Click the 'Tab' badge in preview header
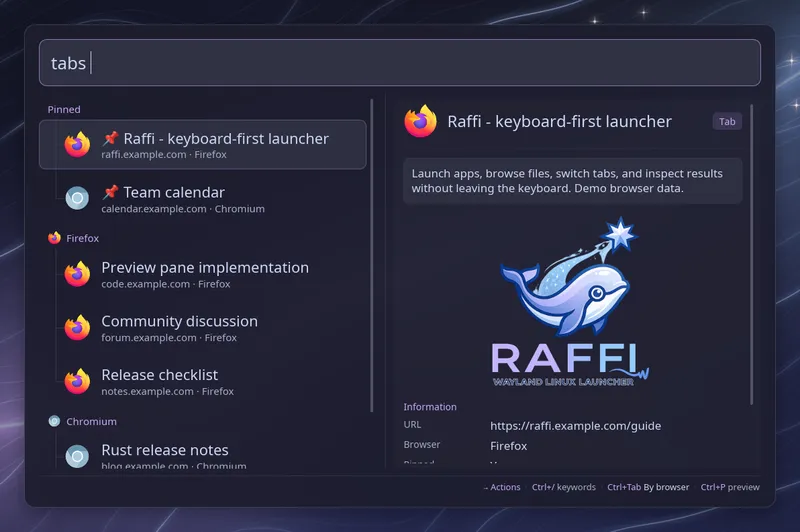 pos(727,121)
